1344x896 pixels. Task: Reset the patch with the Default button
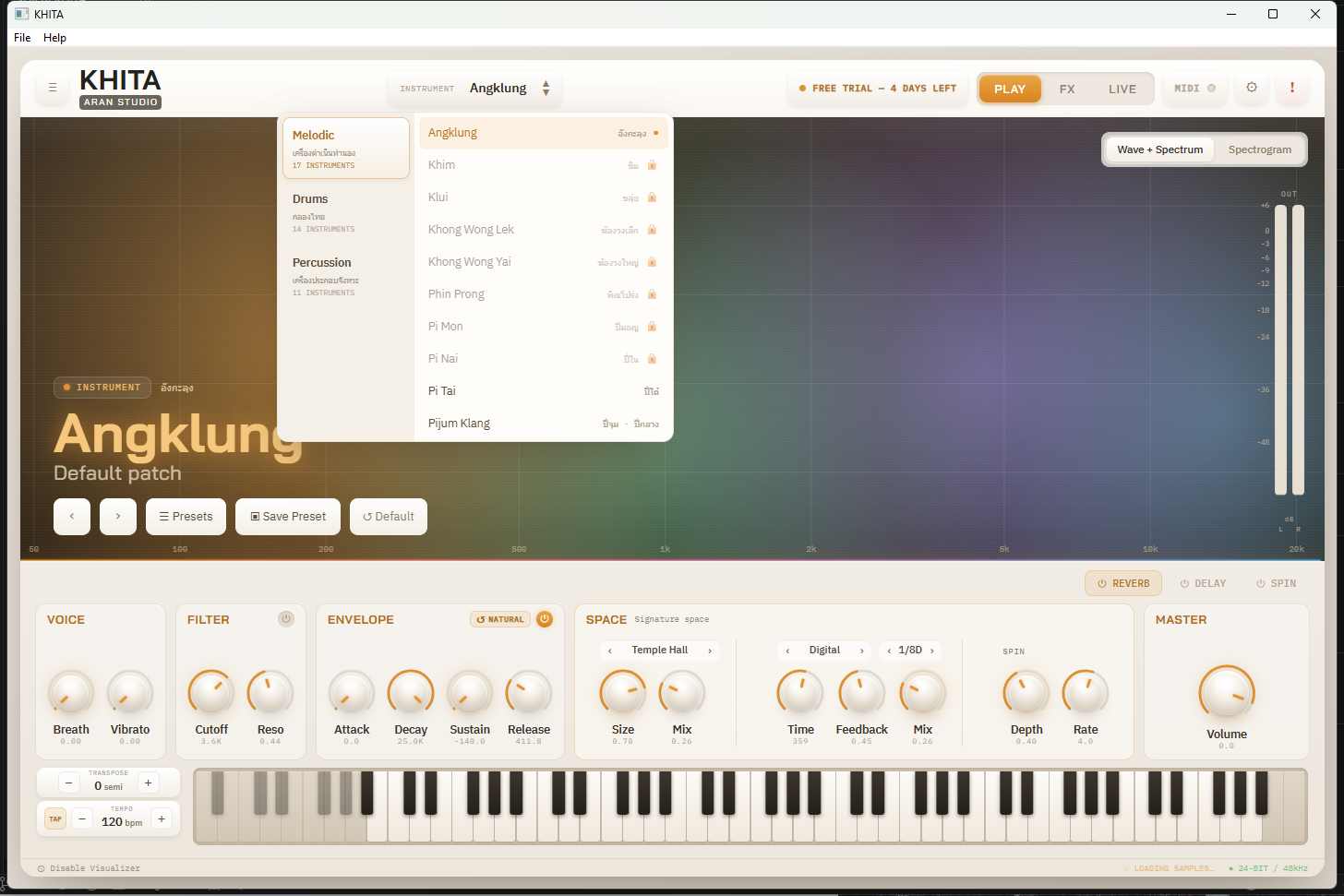click(x=389, y=517)
